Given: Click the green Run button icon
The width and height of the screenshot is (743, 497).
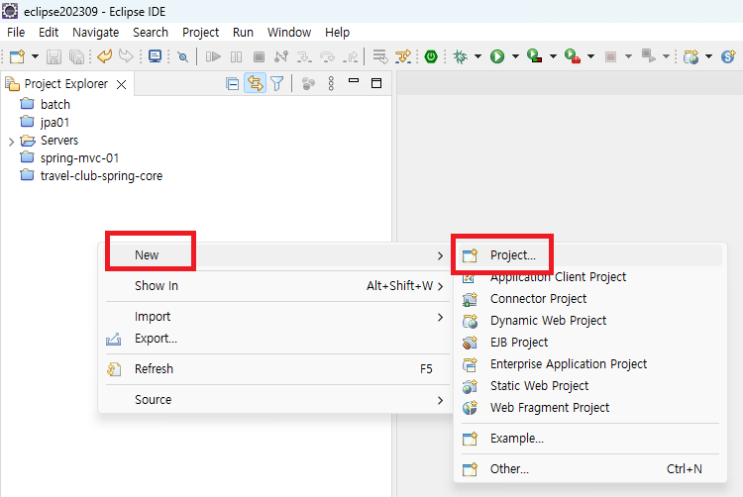Looking at the screenshot, I should (497, 57).
